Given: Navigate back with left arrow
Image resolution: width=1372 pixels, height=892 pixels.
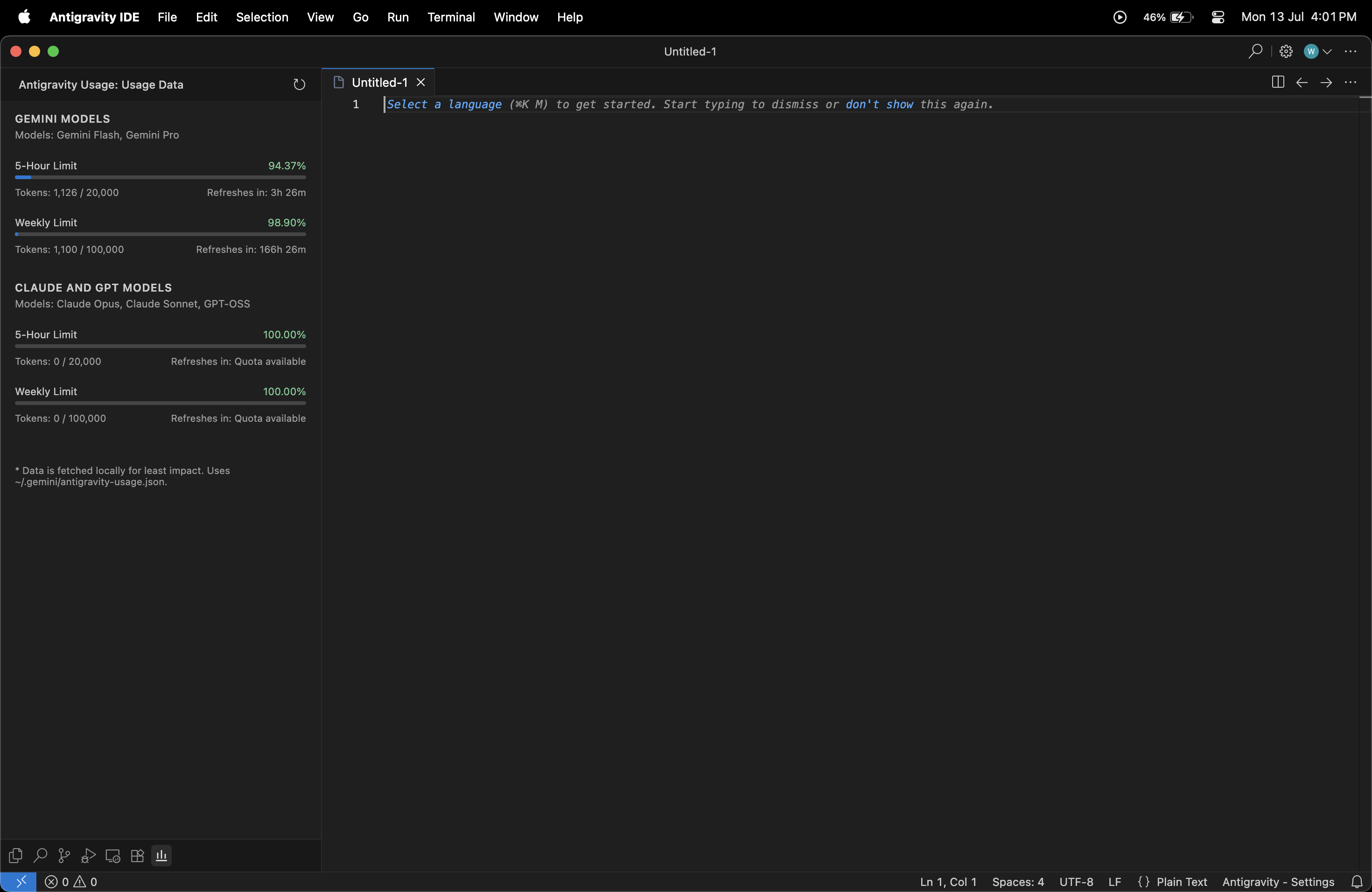Looking at the screenshot, I should pyautogui.click(x=1302, y=83).
